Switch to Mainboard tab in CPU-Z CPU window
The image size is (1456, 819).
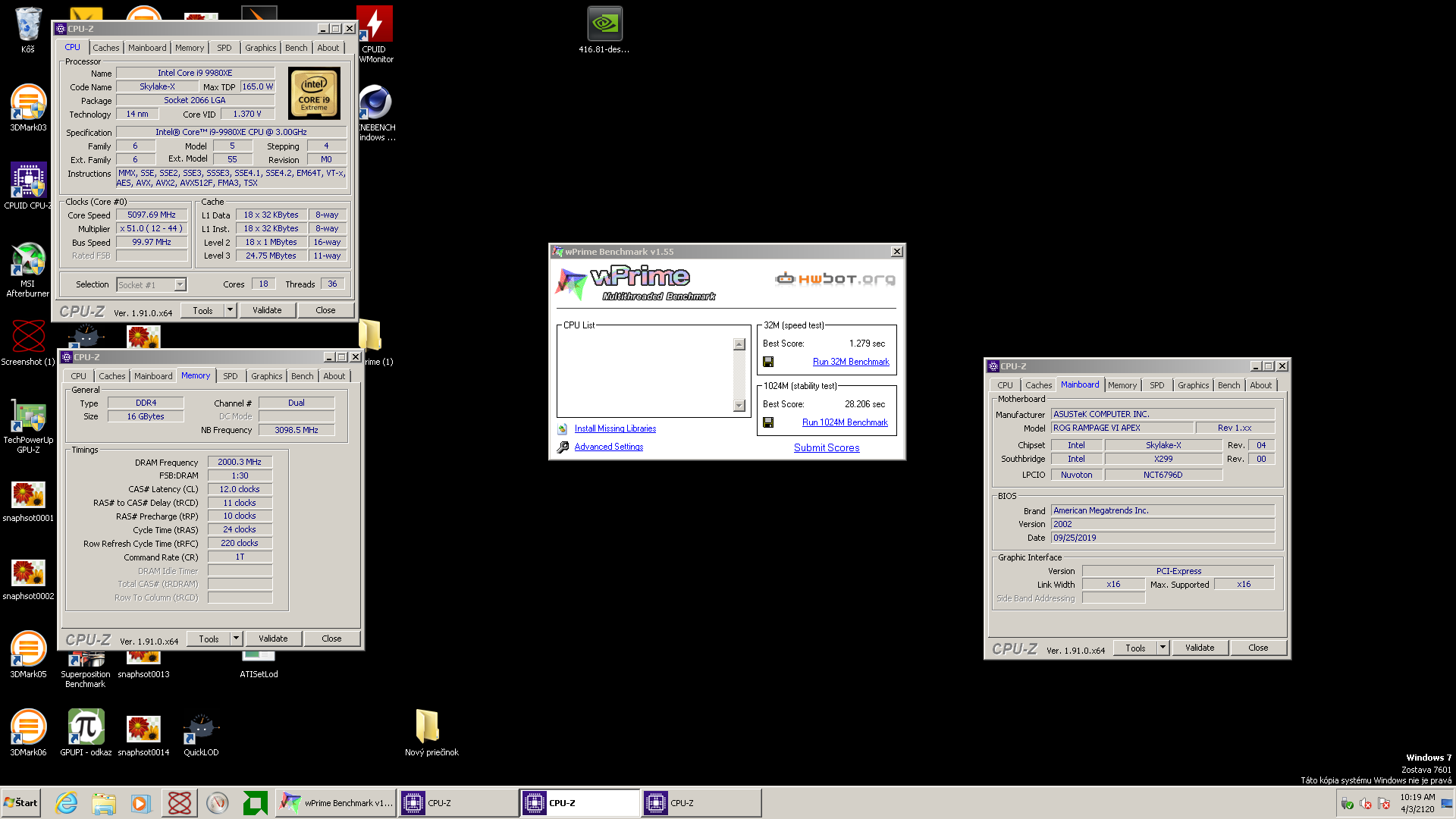click(x=147, y=48)
